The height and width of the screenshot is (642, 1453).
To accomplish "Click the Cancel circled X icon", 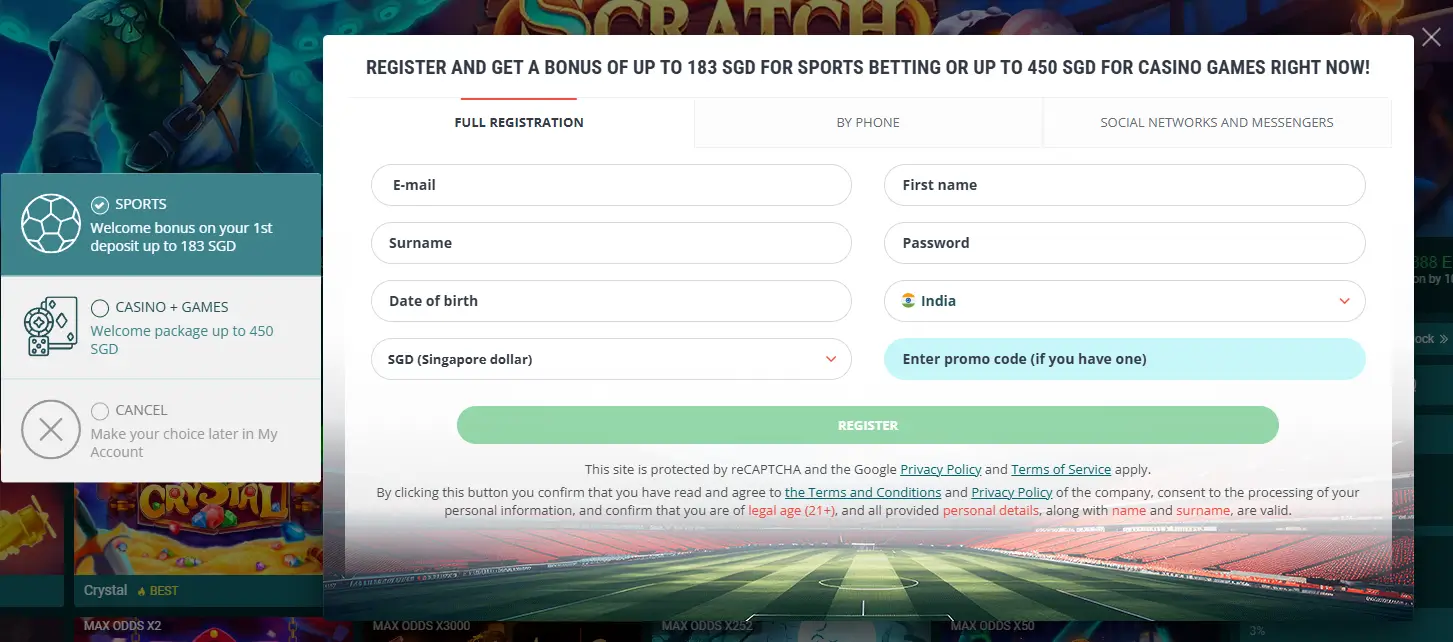I will [51, 430].
